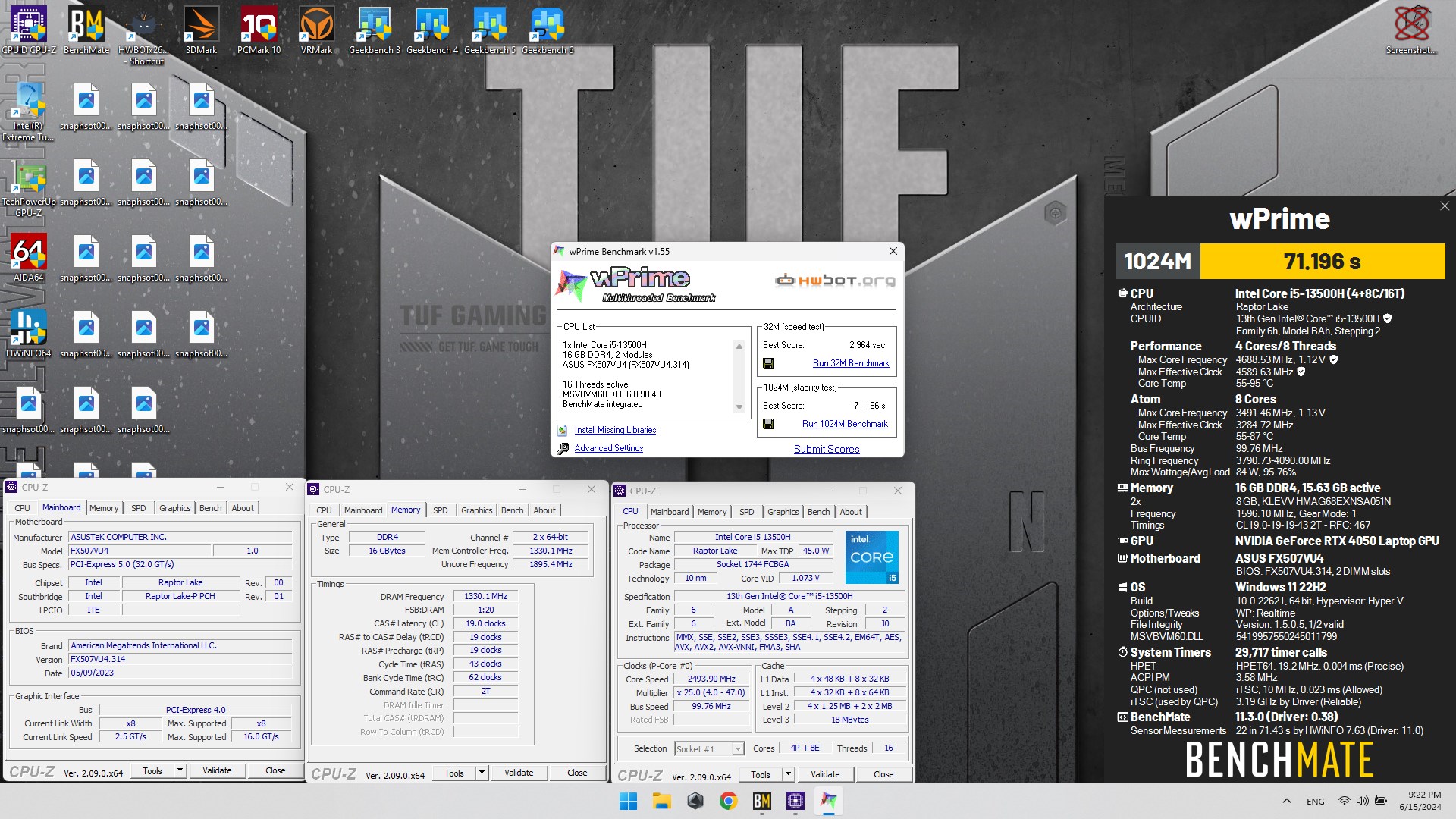Click the save icon under 1024M Best Score
1456x819 pixels.
tap(768, 424)
